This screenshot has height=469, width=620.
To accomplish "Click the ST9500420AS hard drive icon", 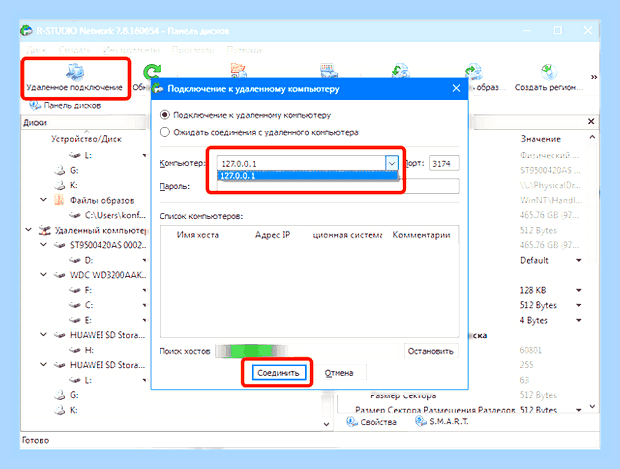I will click(x=60, y=245).
